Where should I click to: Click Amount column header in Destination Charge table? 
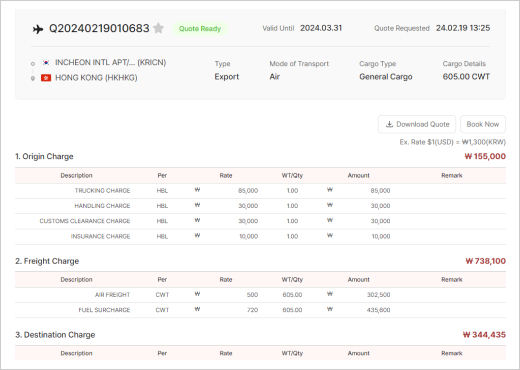(x=359, y=353)
